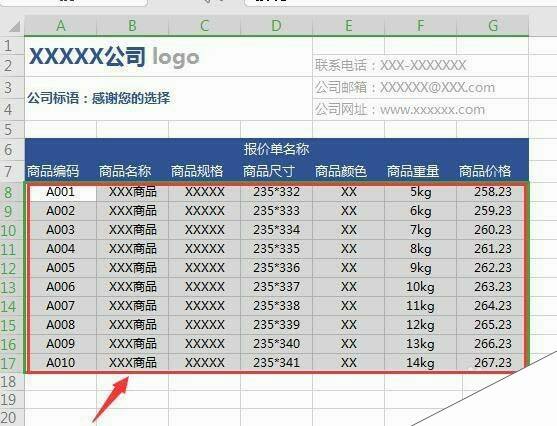Screen dimensions: 557x426
Task: Click the 235*338 size cell
Action: tap(276, 306)
